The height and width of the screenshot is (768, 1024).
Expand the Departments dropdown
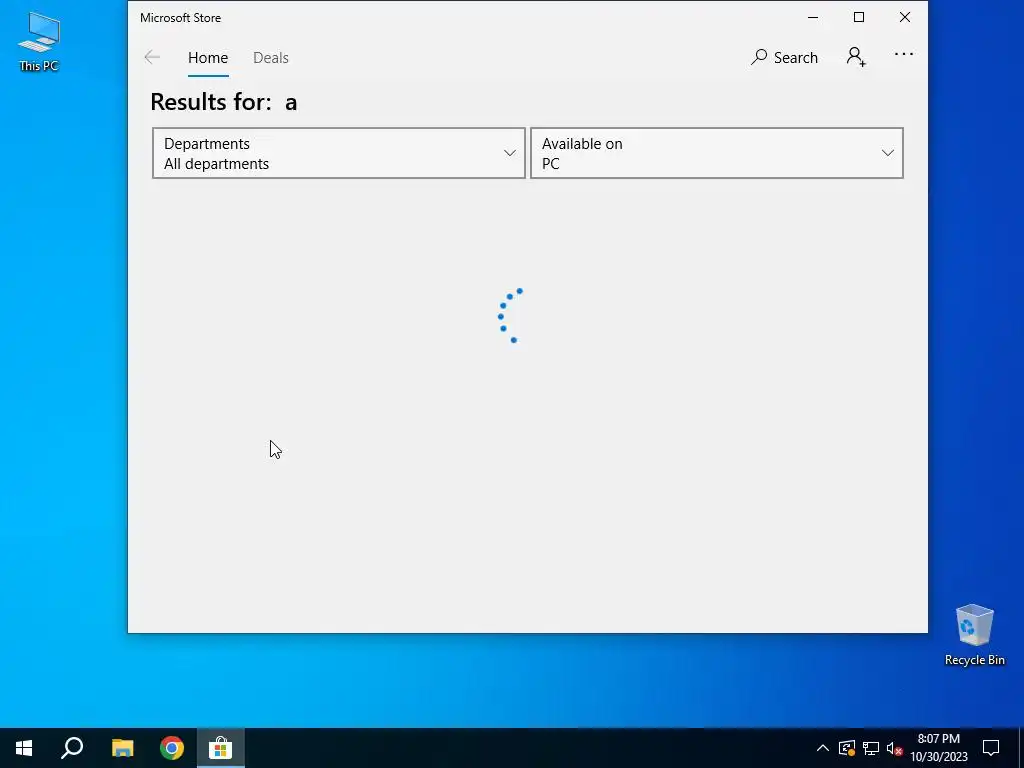pyautogui.click(x=338, y=153)
